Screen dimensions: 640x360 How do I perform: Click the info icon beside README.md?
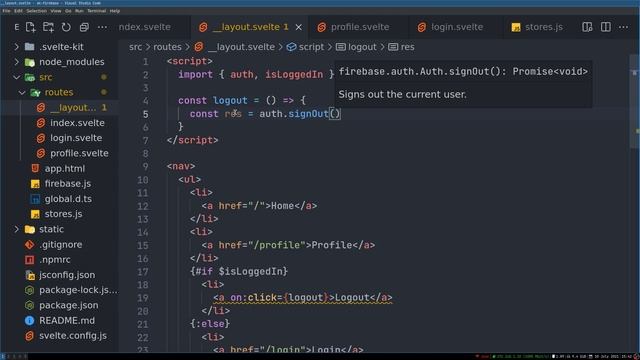pyautogui.click(x=29, y=321)
